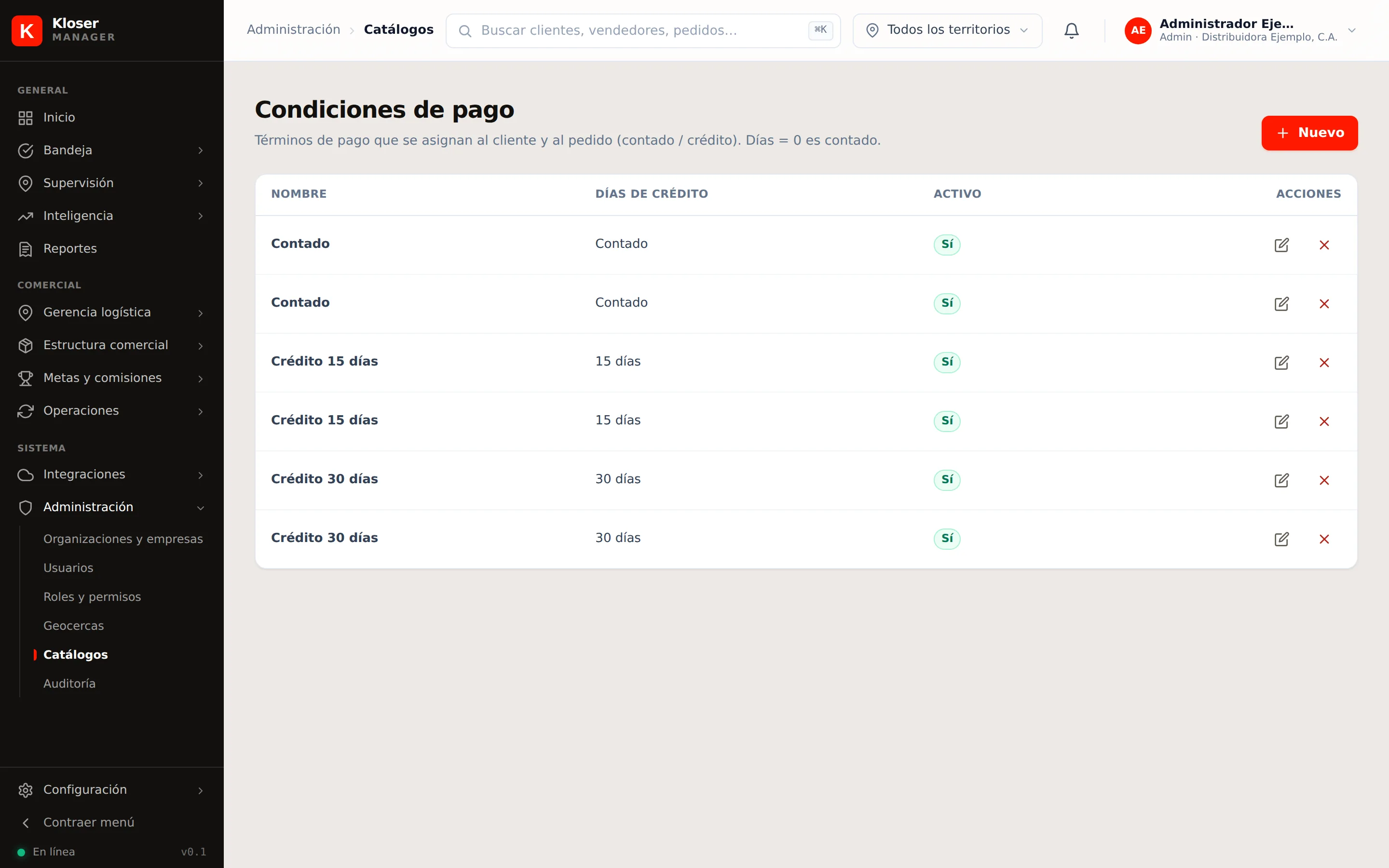Edit the first Crédito 30 días row
The image size is (1389, 868).
click(1281, 480)
